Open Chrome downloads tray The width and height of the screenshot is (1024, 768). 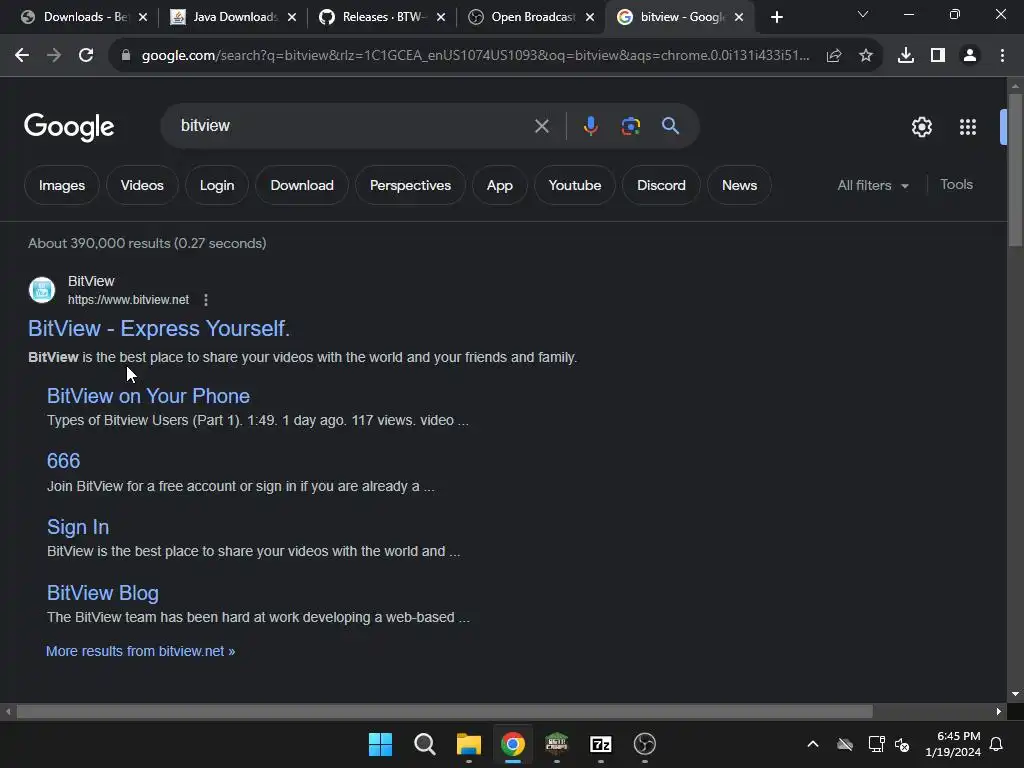[905, 56]
